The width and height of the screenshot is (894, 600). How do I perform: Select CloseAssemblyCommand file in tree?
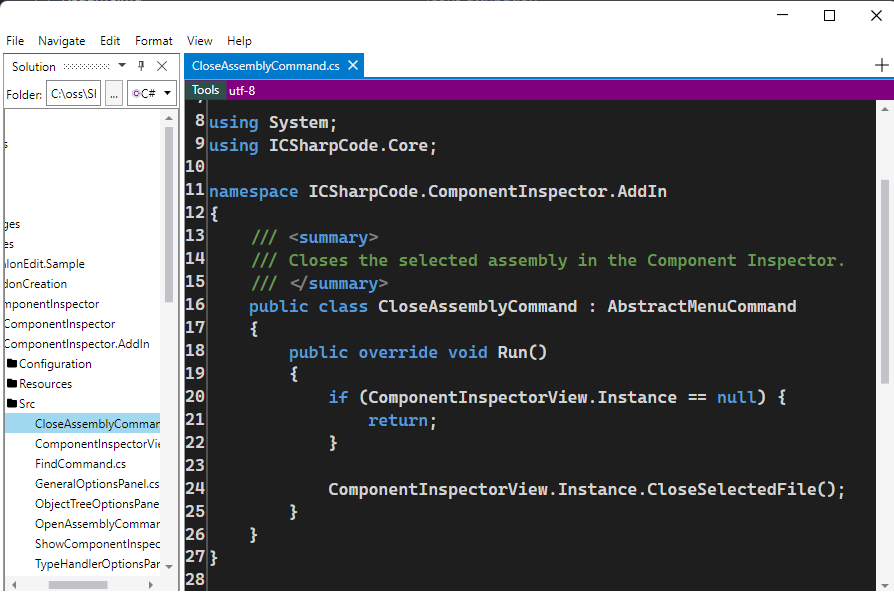(x=97, y=424)
